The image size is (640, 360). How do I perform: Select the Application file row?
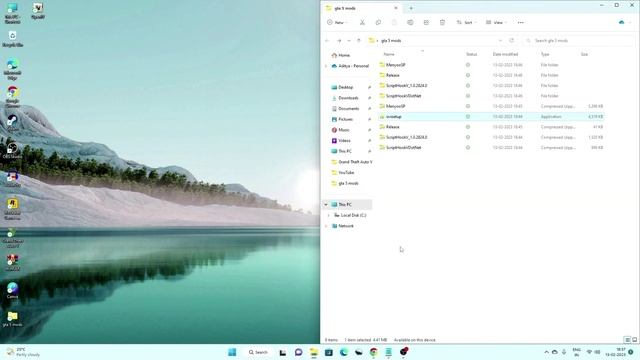click(491, 116)
